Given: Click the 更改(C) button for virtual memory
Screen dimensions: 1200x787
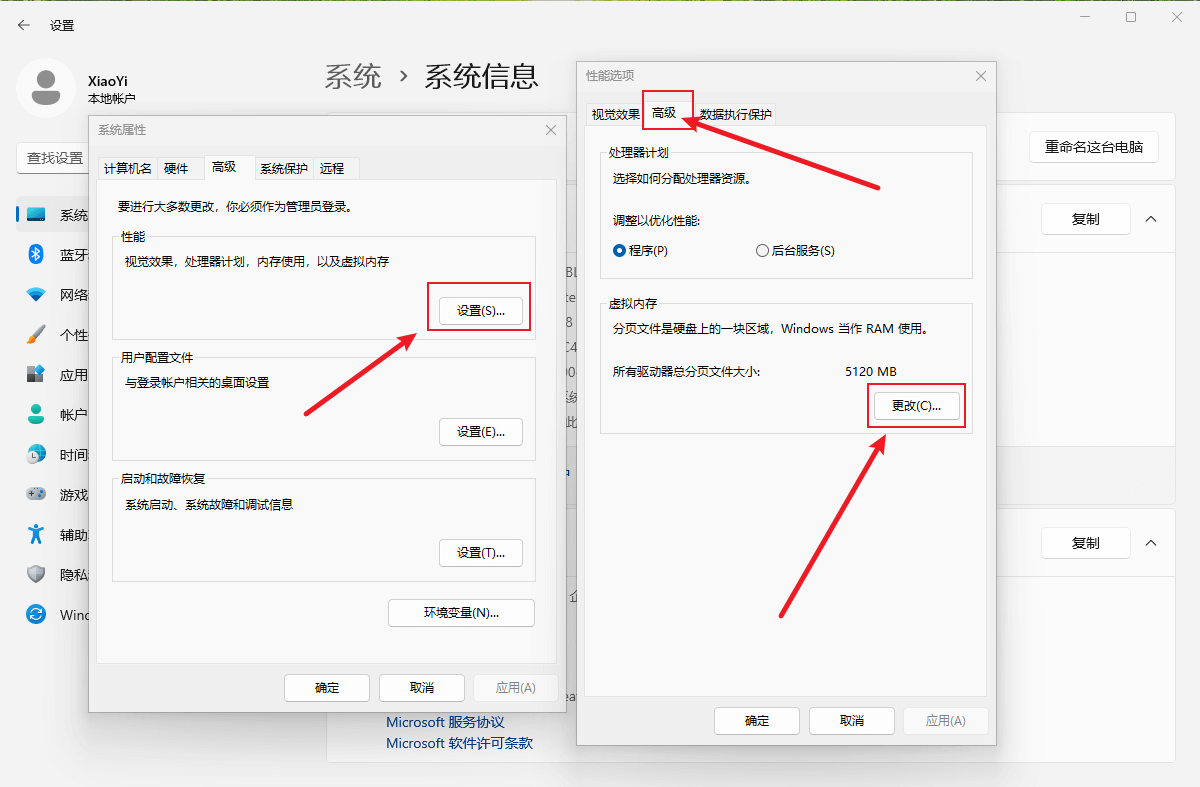Looking at the screenshot, I should [916, 405].
